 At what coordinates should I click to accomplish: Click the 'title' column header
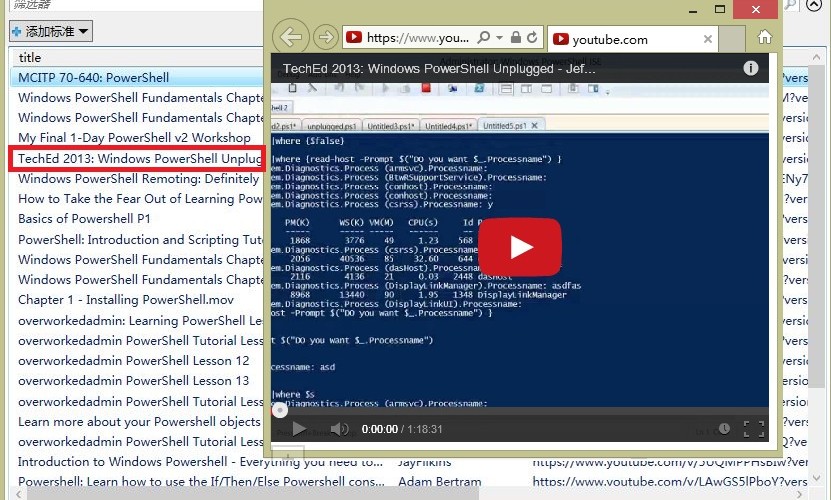(x=30, y=58)
